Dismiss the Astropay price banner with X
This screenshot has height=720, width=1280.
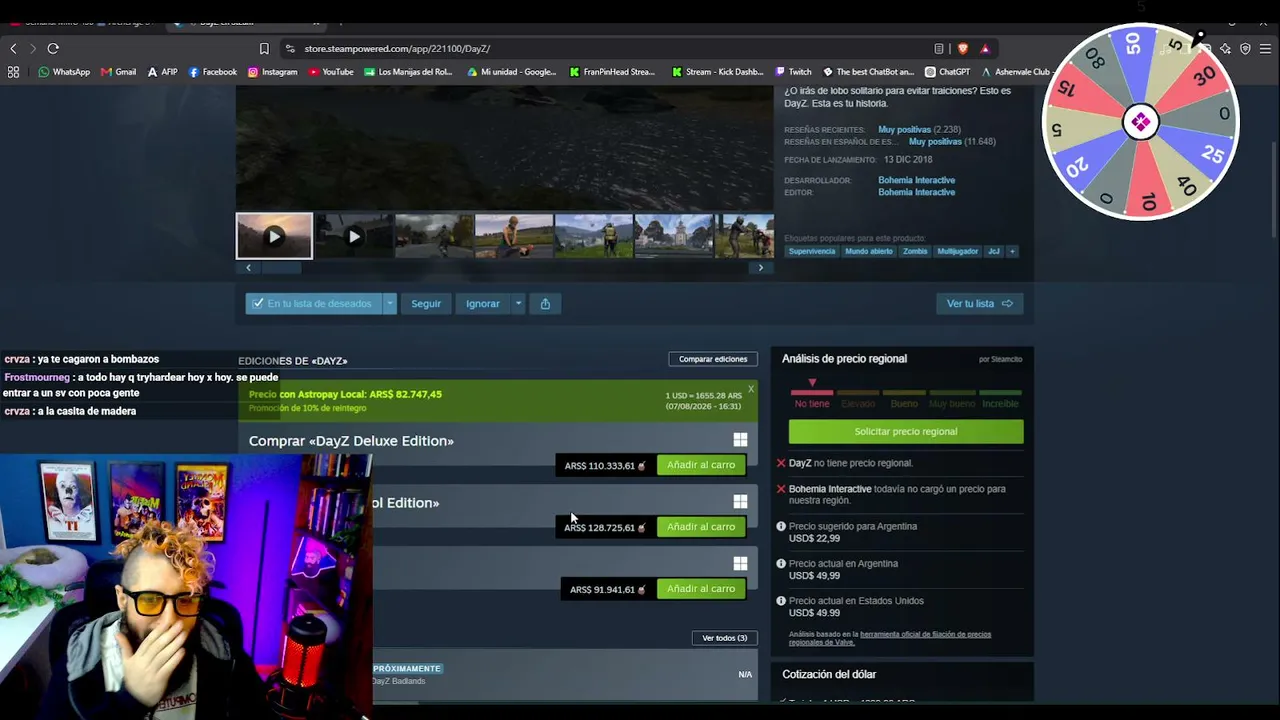coord(751,389)
